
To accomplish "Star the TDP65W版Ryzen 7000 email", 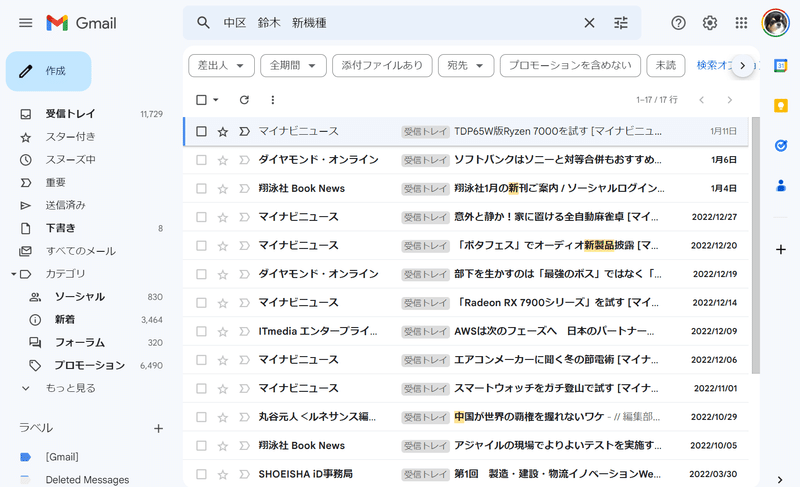I will pyautogui.click(x=222, y=132).
